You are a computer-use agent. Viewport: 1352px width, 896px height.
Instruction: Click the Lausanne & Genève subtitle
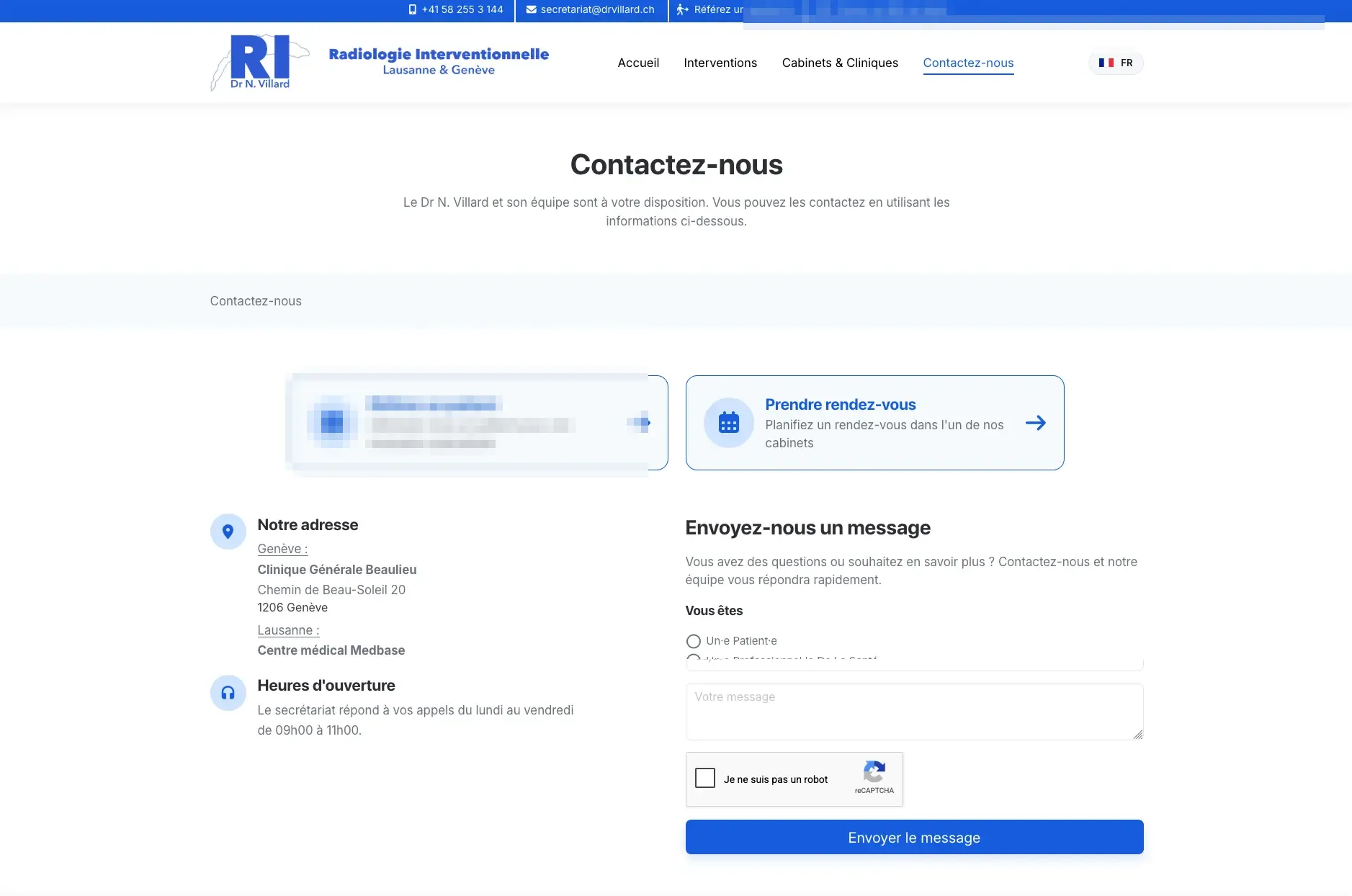[439, 70]
